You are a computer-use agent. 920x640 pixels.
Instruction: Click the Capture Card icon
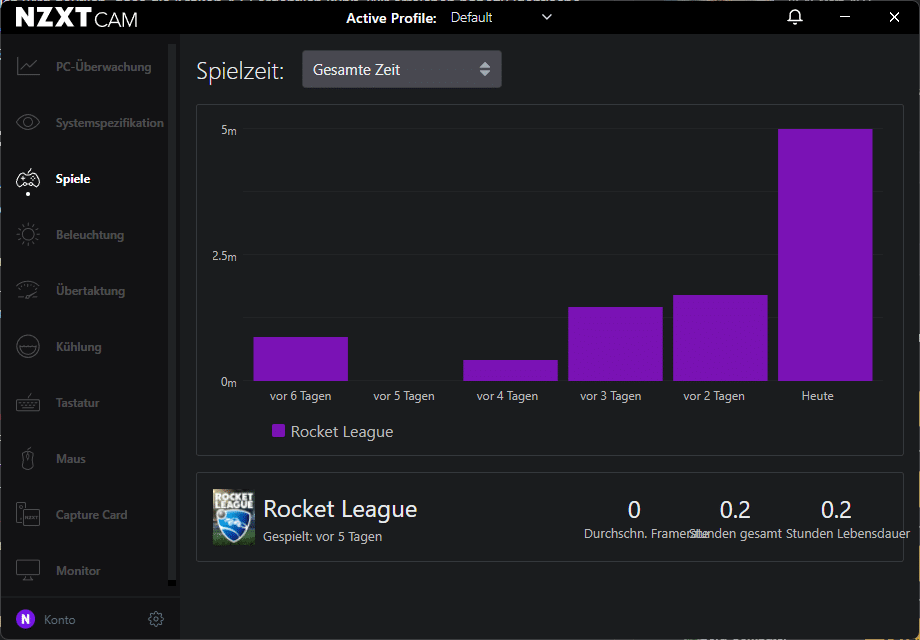28,515
